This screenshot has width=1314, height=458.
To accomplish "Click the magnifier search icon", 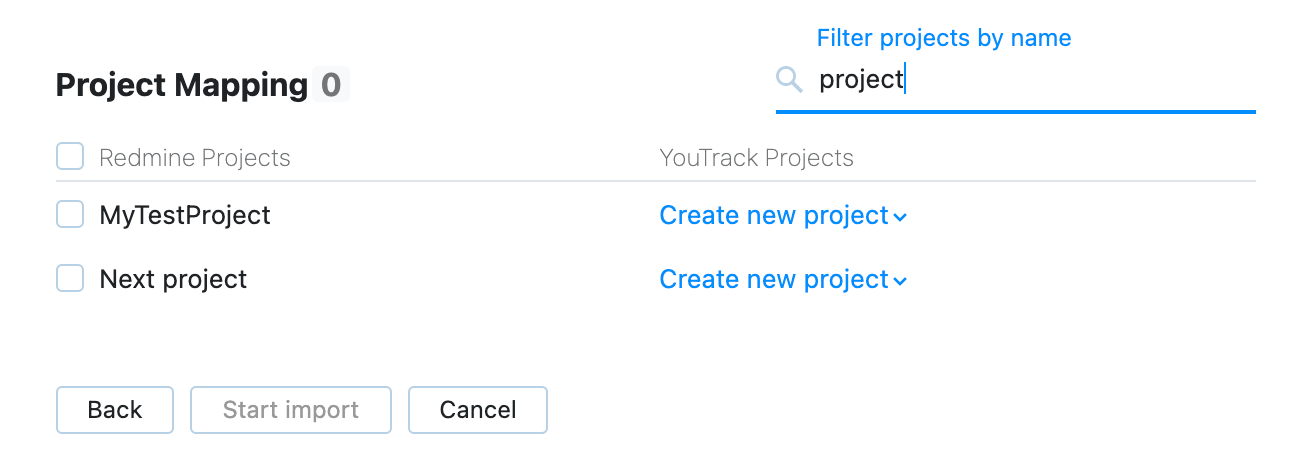I will coord(789,80).
